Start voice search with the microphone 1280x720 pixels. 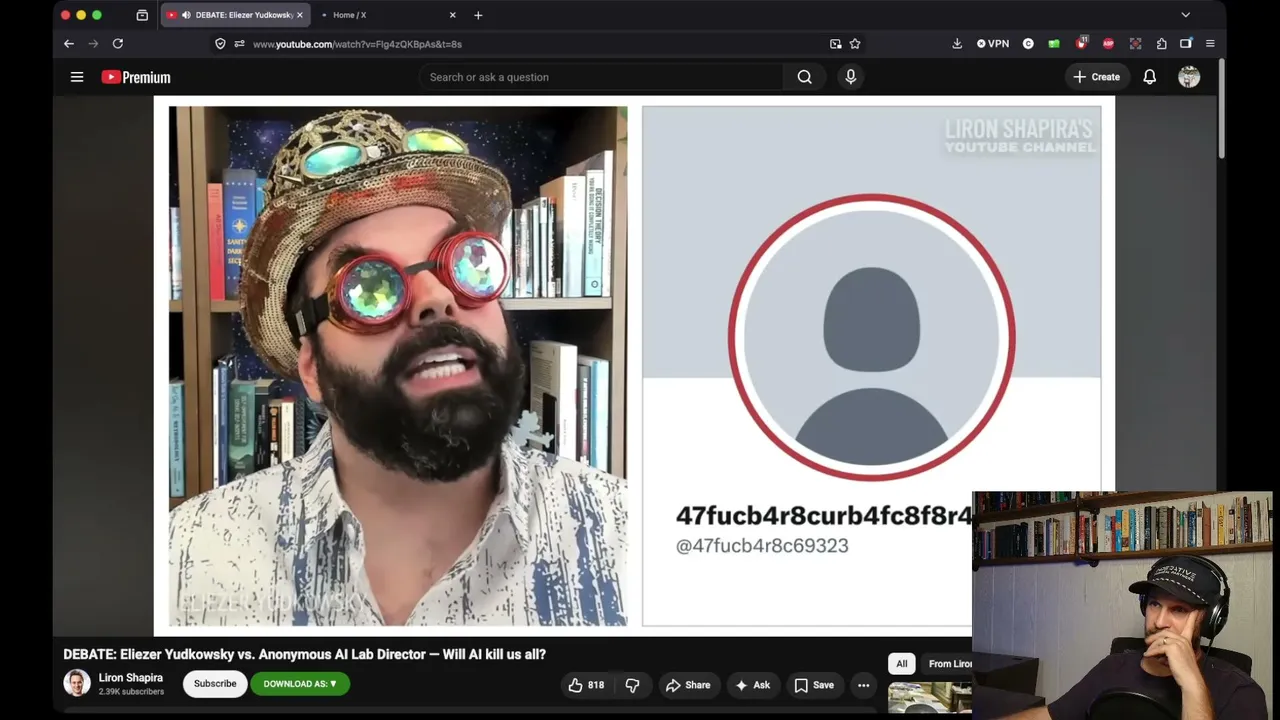click(851, 77)
